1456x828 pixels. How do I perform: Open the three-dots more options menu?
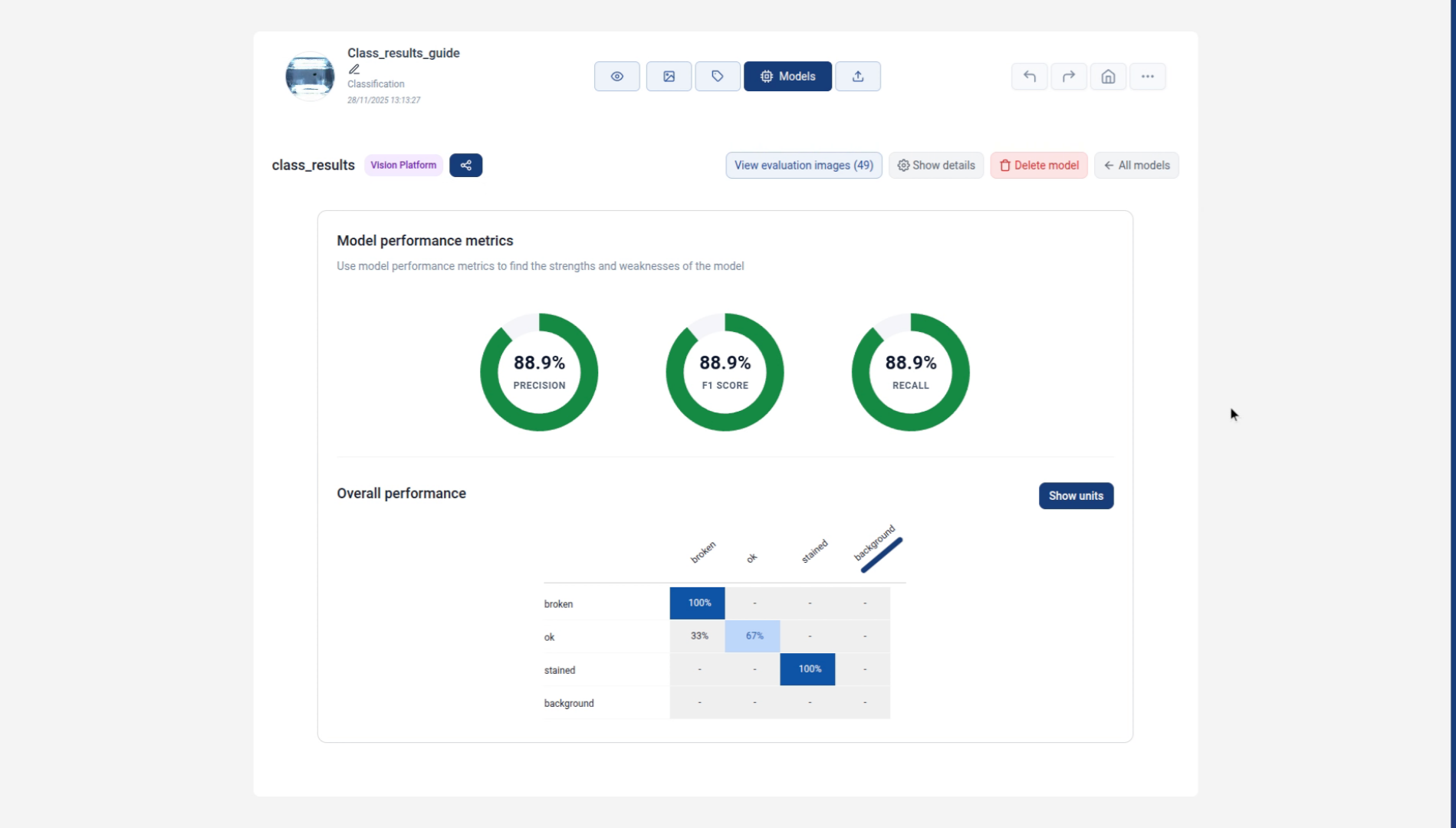point(1147,77)
